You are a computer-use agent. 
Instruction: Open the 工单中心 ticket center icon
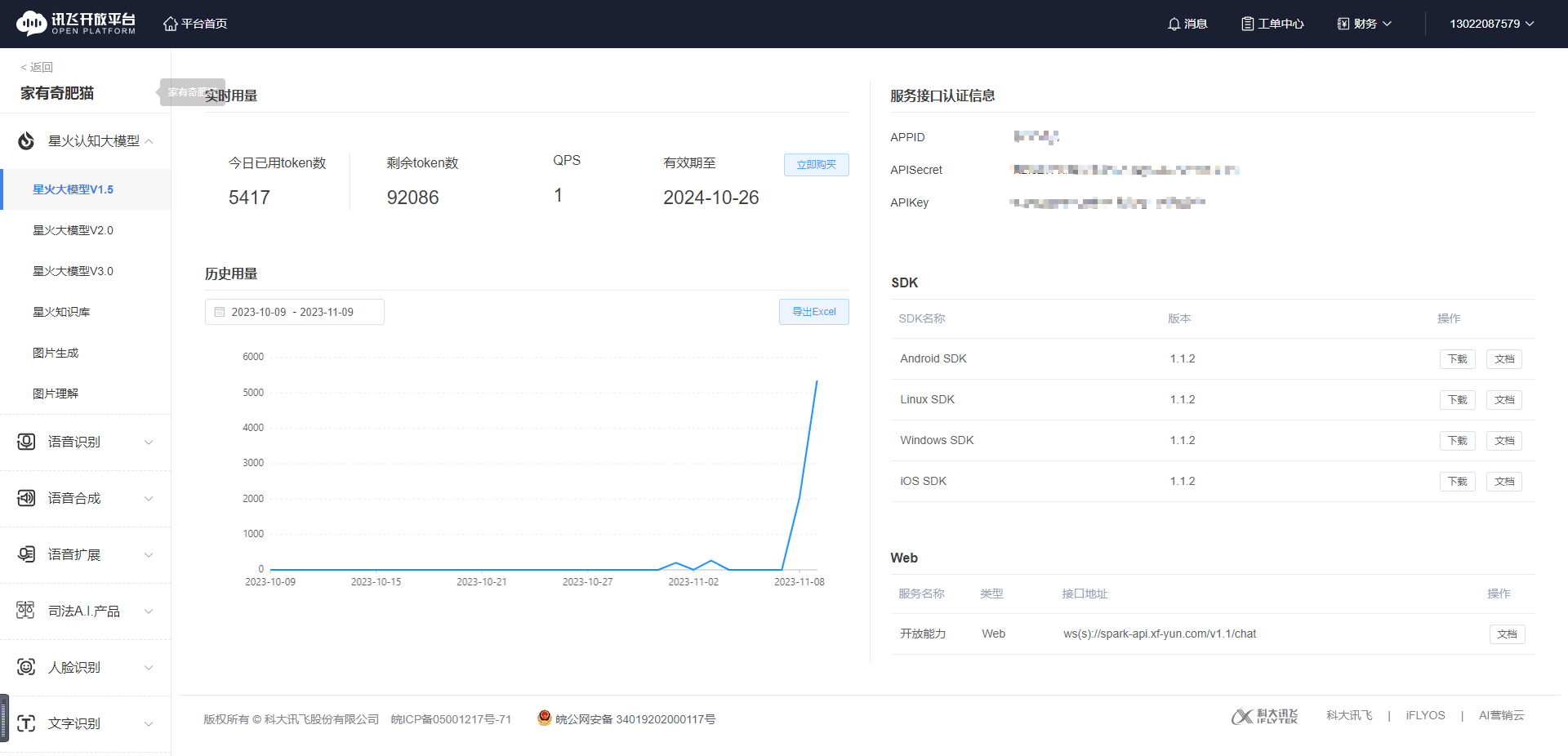[x=1247, y=24]
